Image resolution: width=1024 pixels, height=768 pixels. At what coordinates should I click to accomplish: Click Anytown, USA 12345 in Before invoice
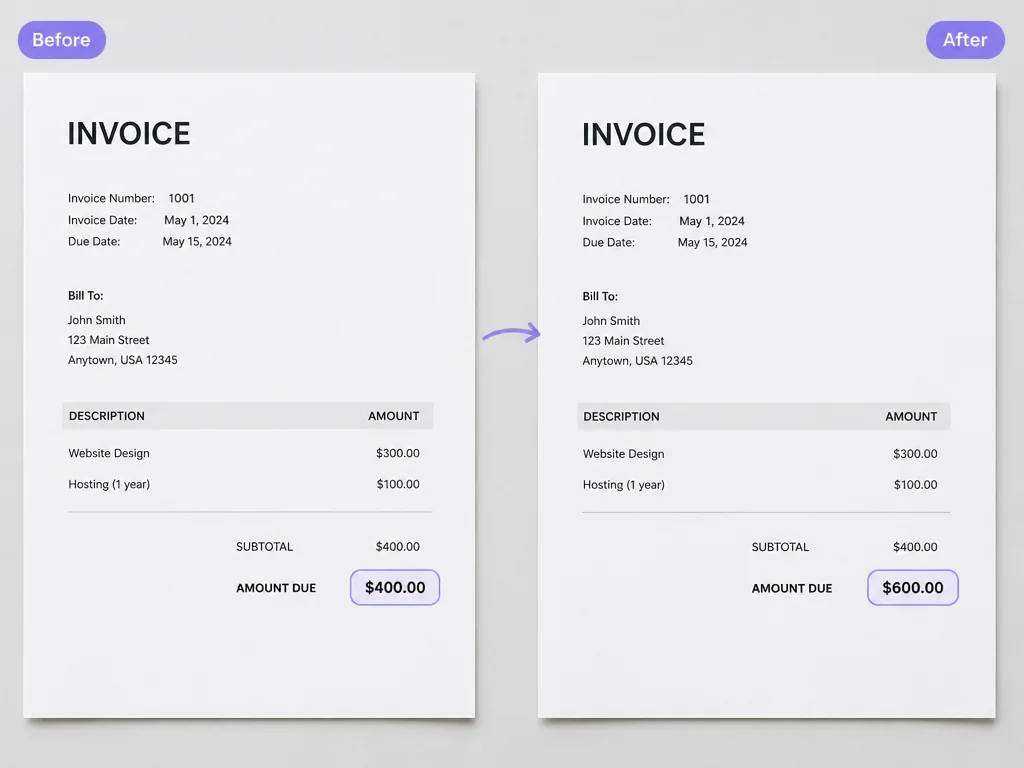pyautogui.click(x=123, y=360)
